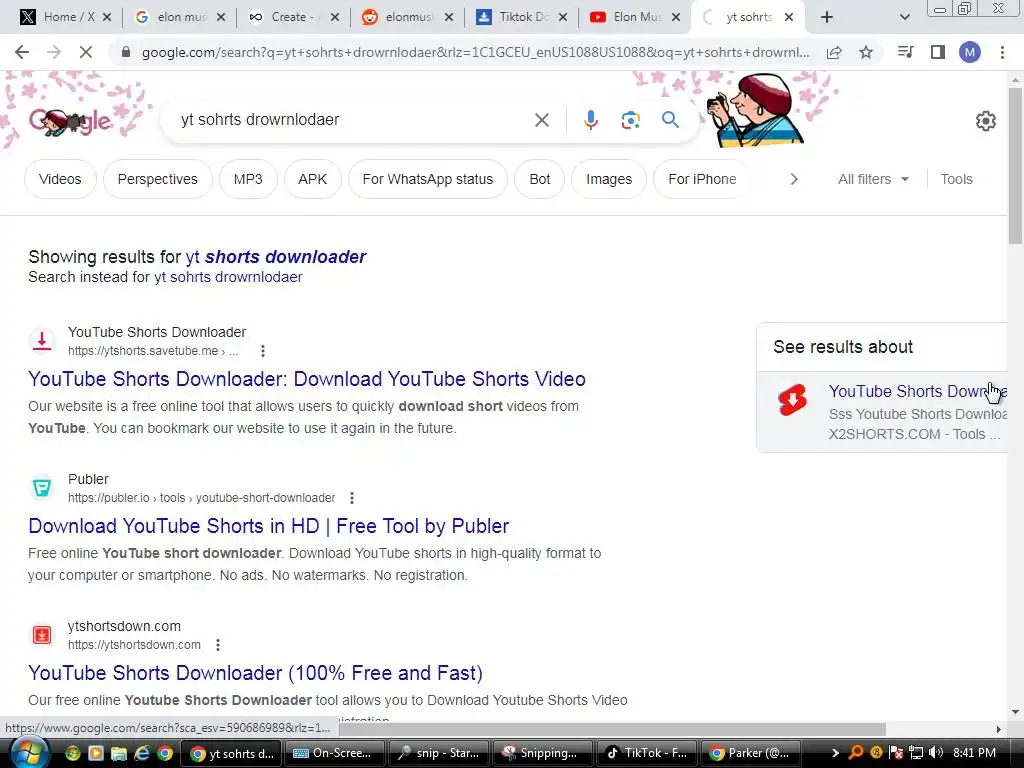Select the MP3 filter chip

click(x=248, y=179)
